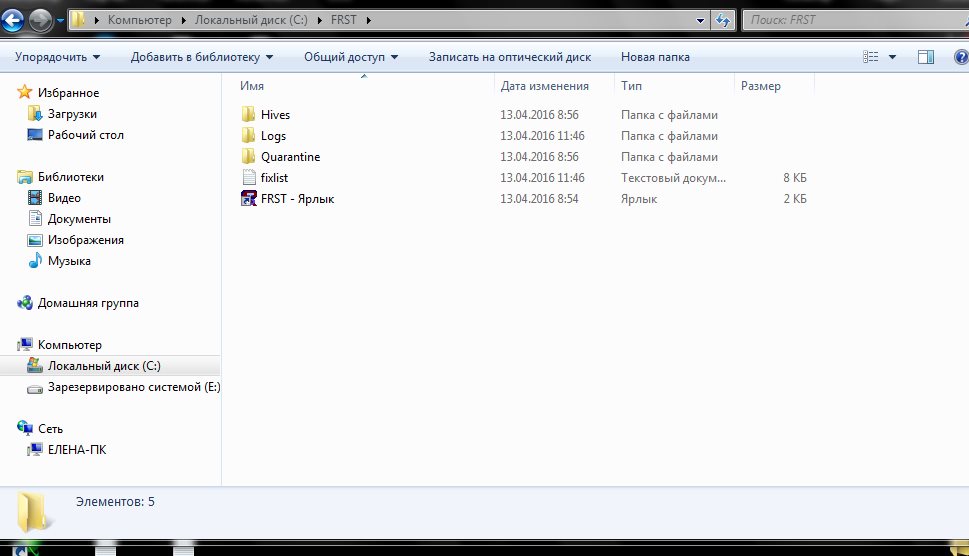Open recent pages dropdown beside Forward arrow
The image size is (969, 556).
[x=60, y=20]
